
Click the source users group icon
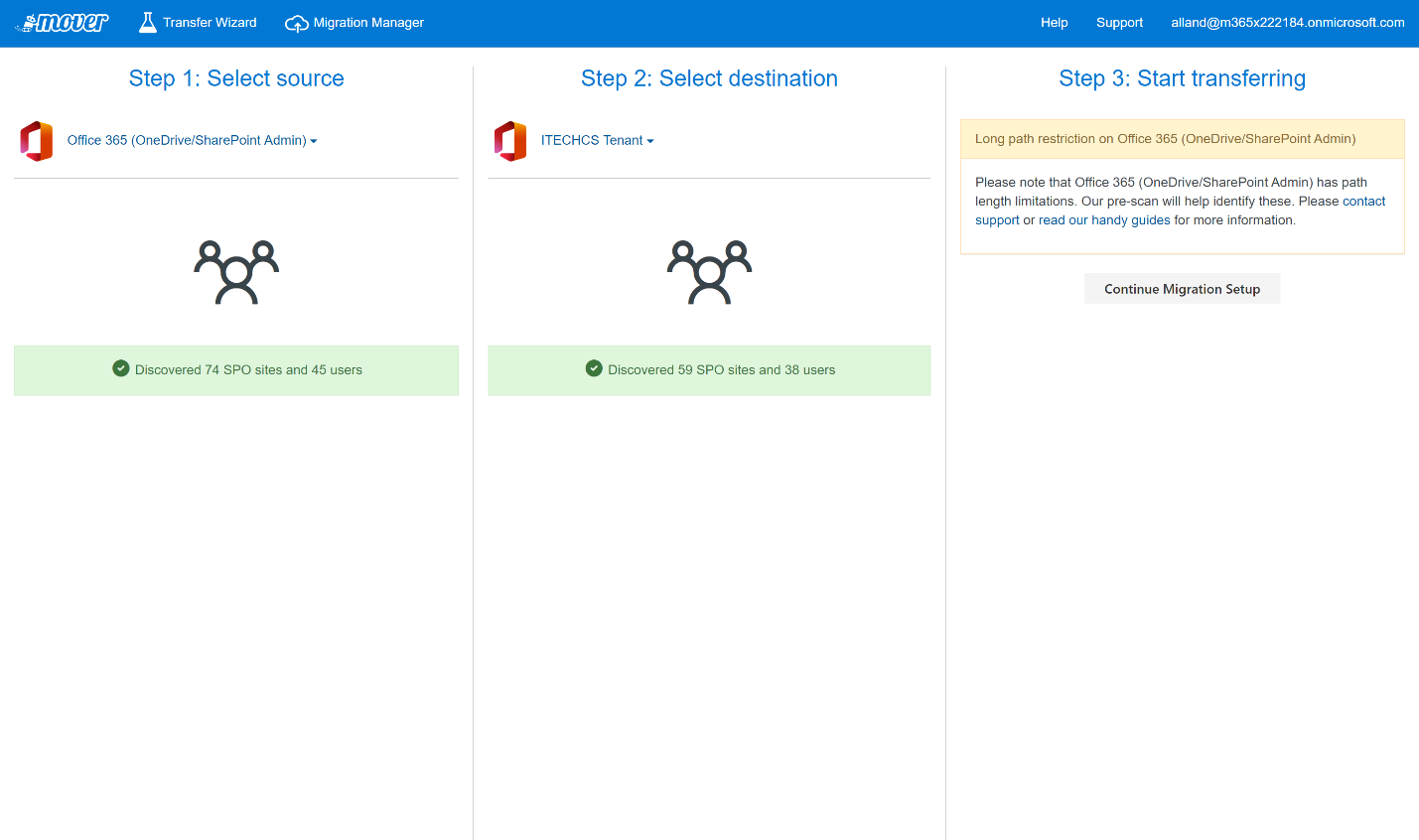coord(236,272)
